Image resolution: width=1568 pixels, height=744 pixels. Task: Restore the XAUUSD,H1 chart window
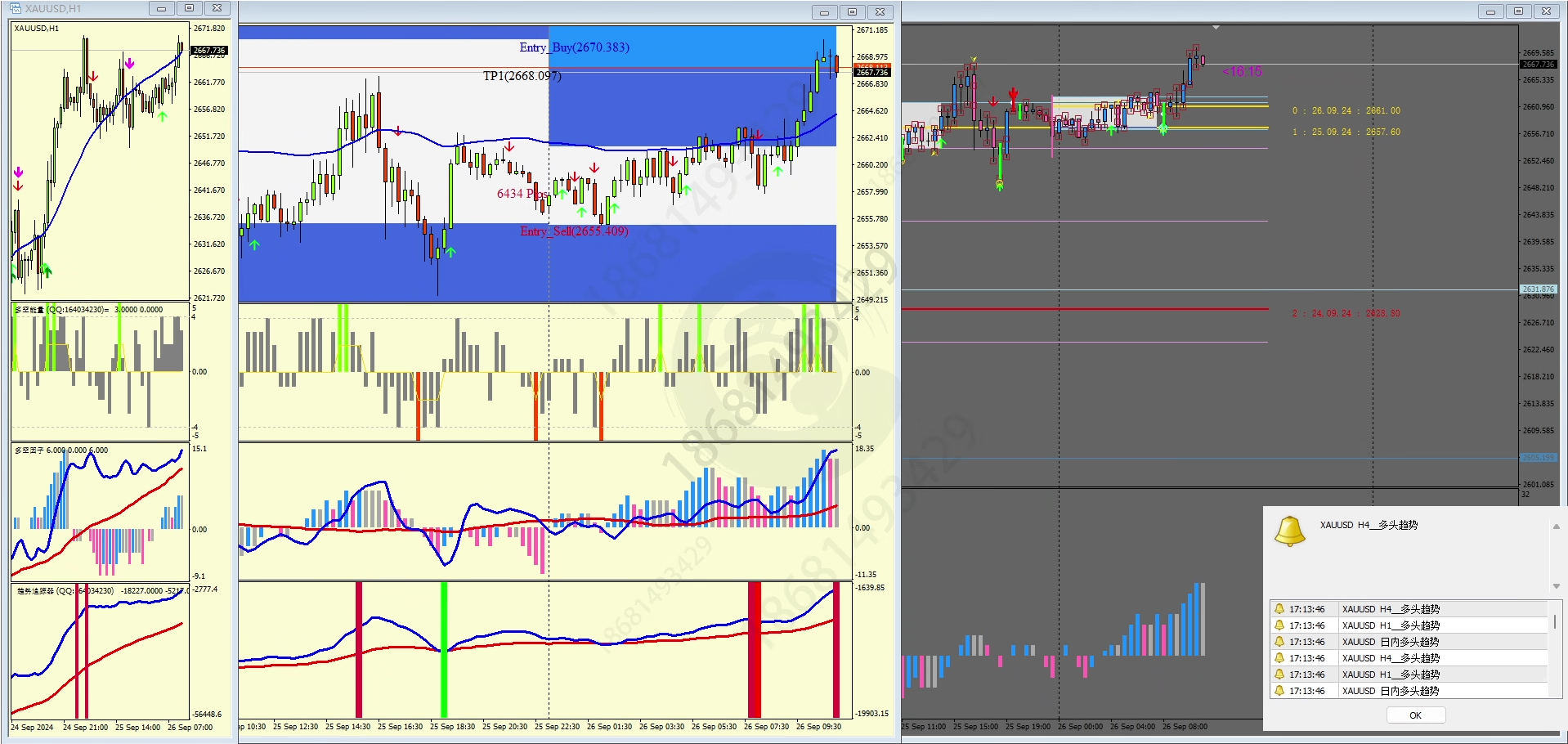click(x=189, y=8)
